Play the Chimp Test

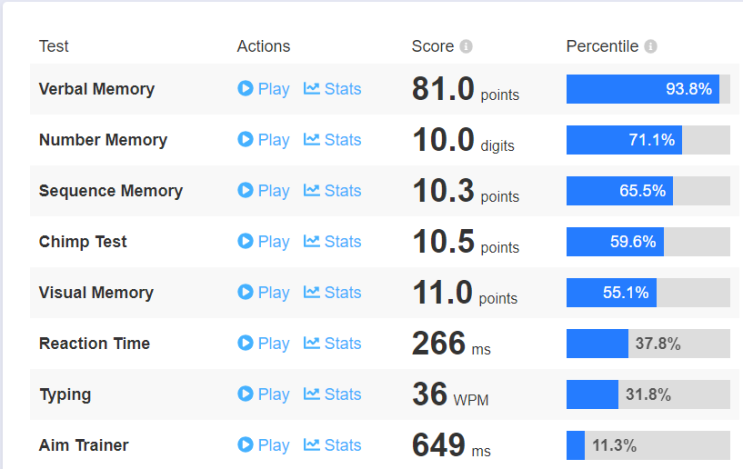click(264, 242)
